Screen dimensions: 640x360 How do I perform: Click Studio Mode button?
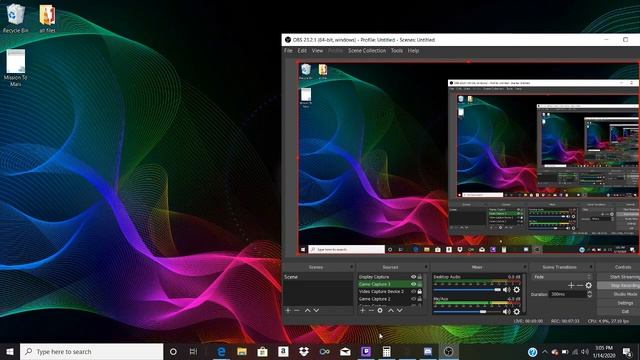click(619, 294)
